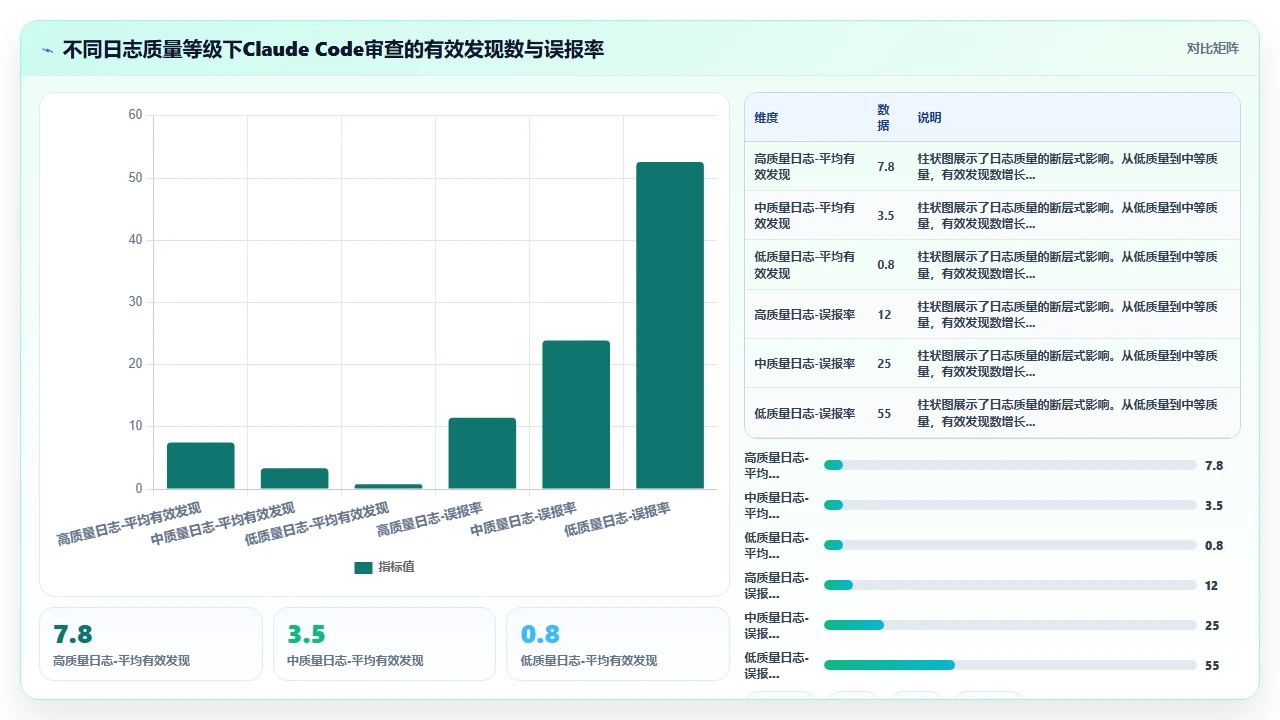Select the 说明 column header in the table
This screenshot has width=1280, height=720.
(929, 118)
